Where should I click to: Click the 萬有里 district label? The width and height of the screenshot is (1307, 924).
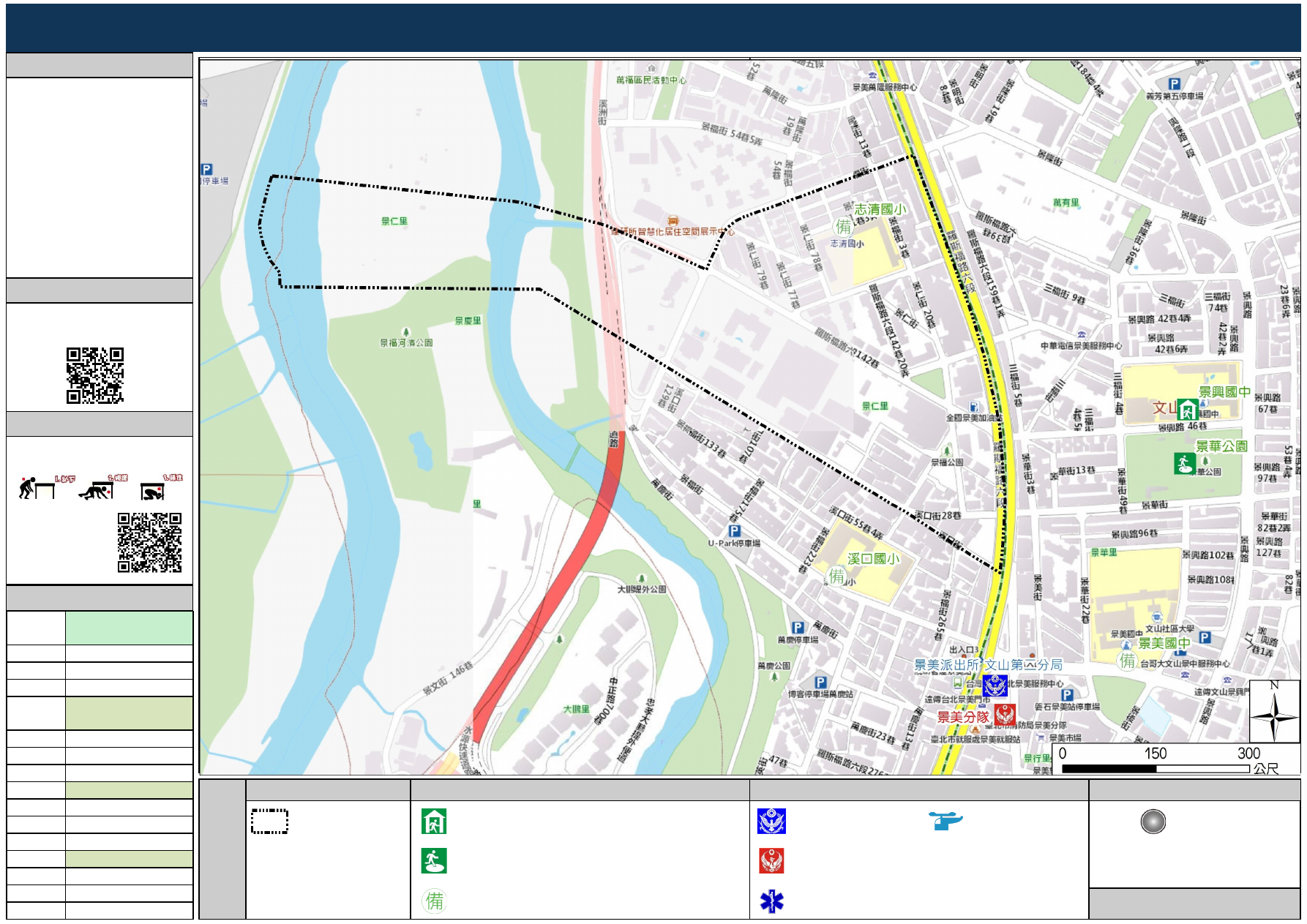1066,203
